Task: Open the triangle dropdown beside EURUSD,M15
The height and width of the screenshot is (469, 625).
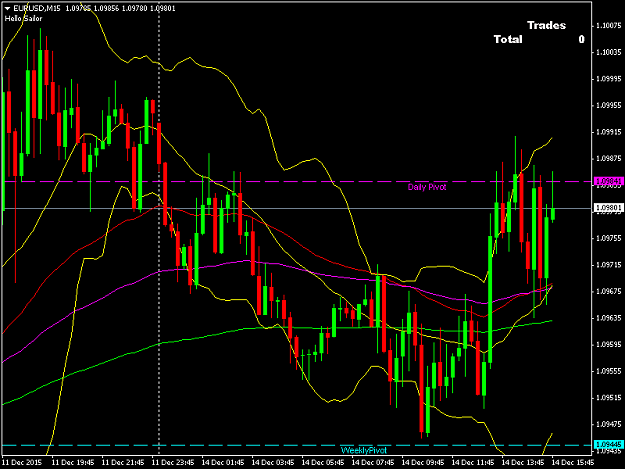Action: 7,8
